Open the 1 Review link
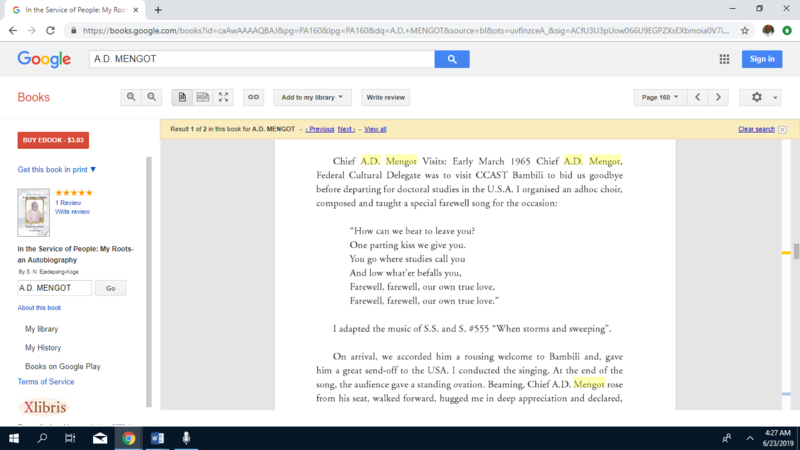This screenshot has height=450, width=800. click(x=68, y=203)
